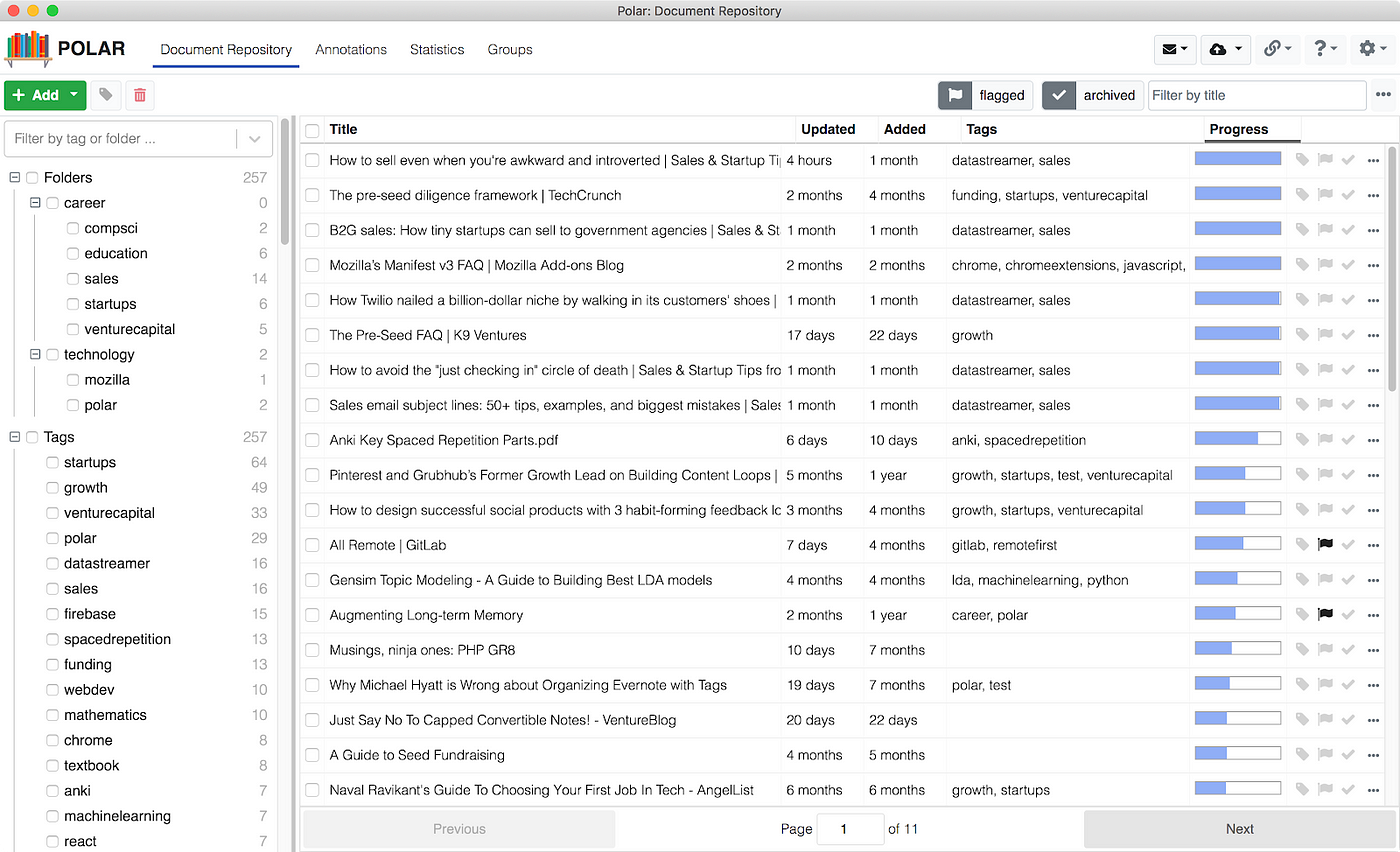This screenshot has height=852, width=1400.
Task: Check the 'mozilla' folder checkbox
Action: pos(73,380)
